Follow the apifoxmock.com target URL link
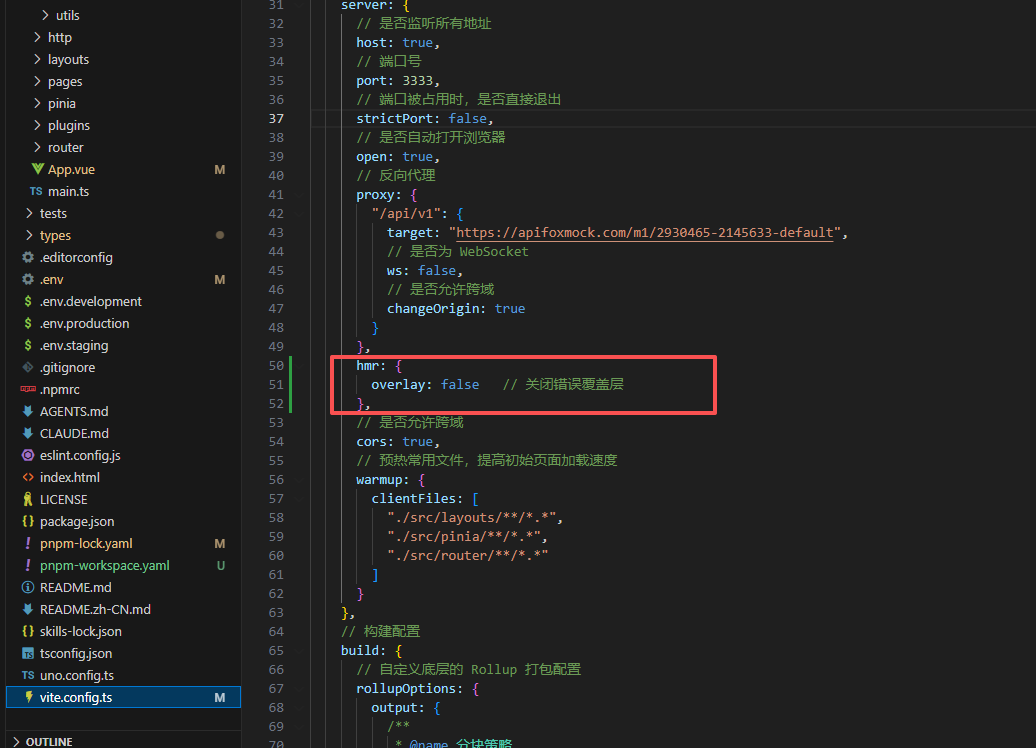1036x748 pixels. 644,233
